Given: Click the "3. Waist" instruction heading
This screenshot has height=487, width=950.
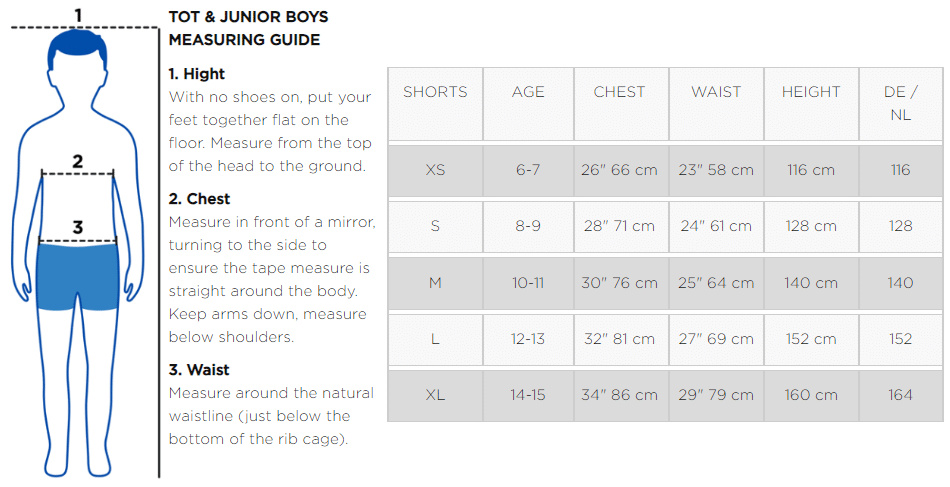Looking at the screenshot, I should point(199,370).
